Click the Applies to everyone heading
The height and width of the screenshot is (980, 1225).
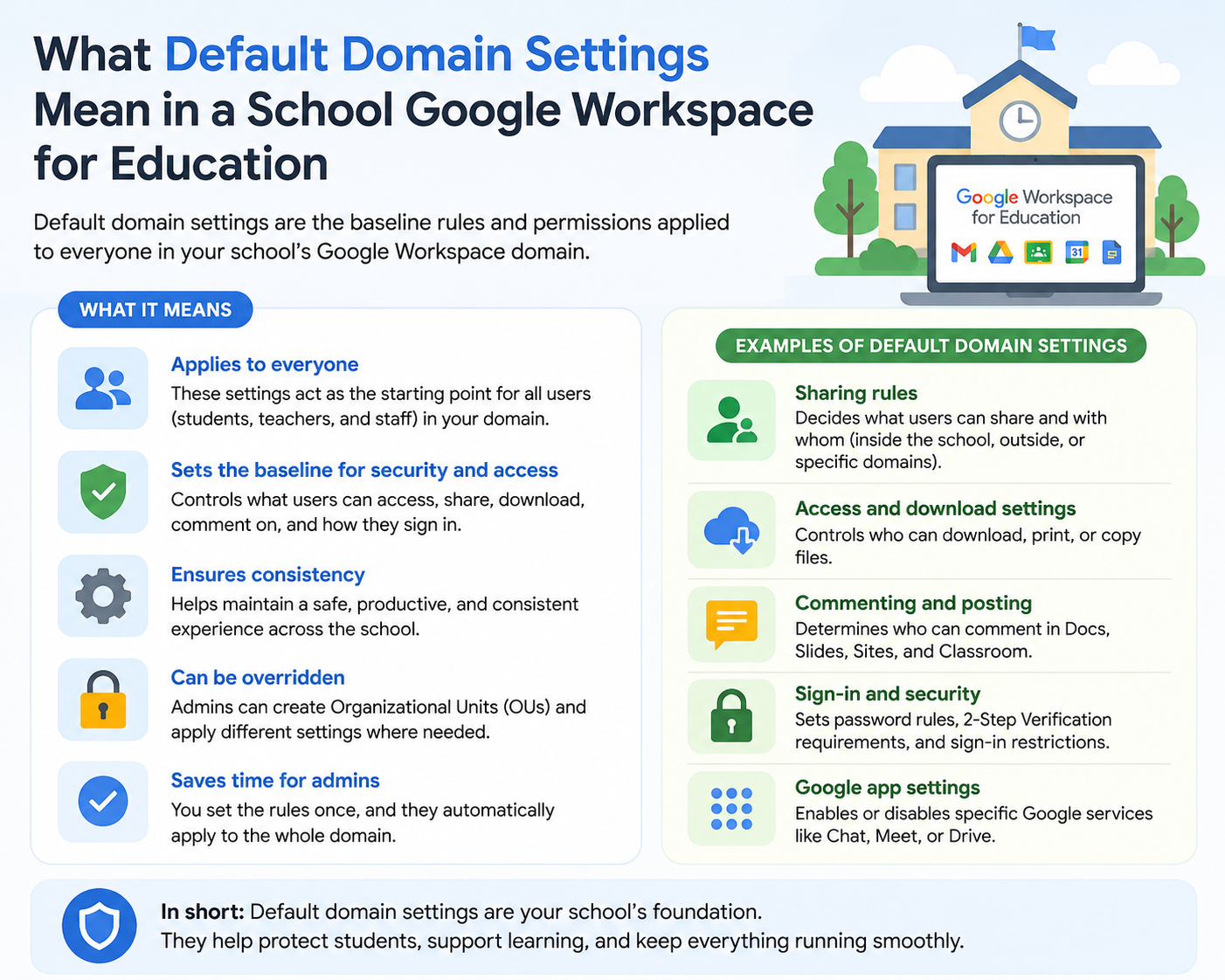click(265, 364)
